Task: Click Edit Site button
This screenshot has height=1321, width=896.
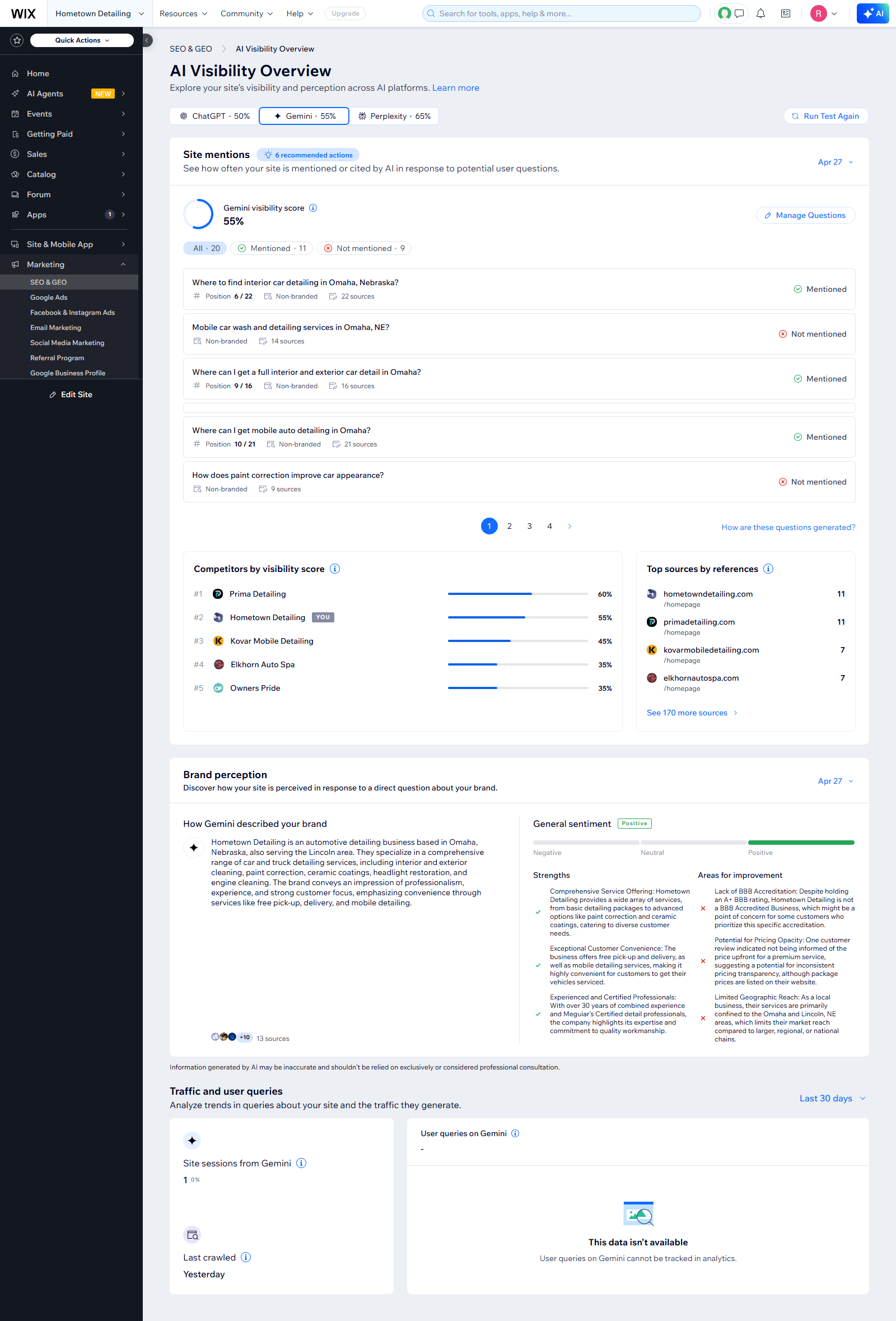Action: click(71, 394)
